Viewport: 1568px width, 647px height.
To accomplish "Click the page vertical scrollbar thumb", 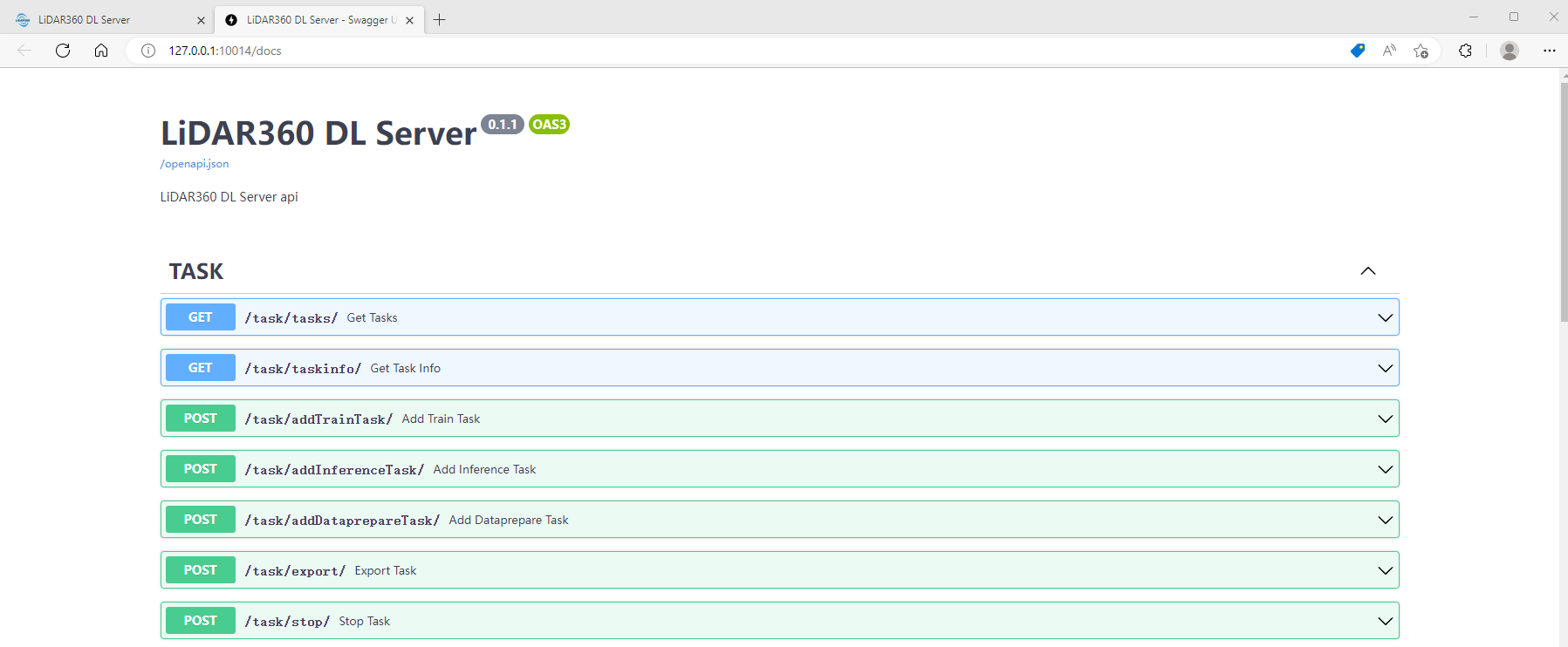I will click(1564, 201).
